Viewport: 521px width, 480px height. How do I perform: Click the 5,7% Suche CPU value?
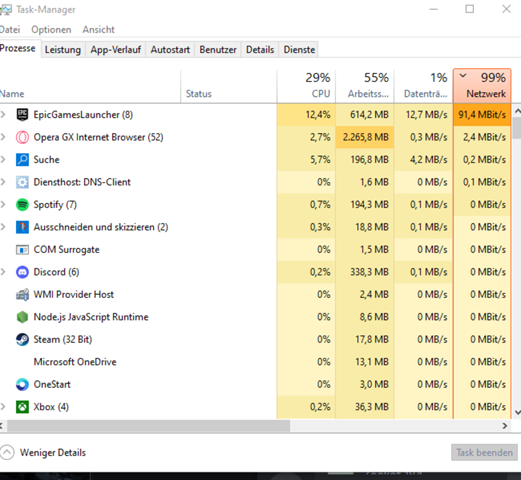pyautogui.click(x=320, y=160)
